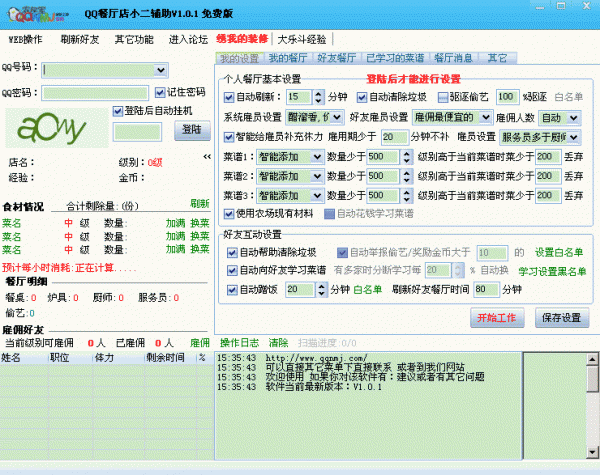Open 菜谱1 智能添加 dropdown
Image resolution: width=600 pixels, height=475 pixels.
coord(317,157)
